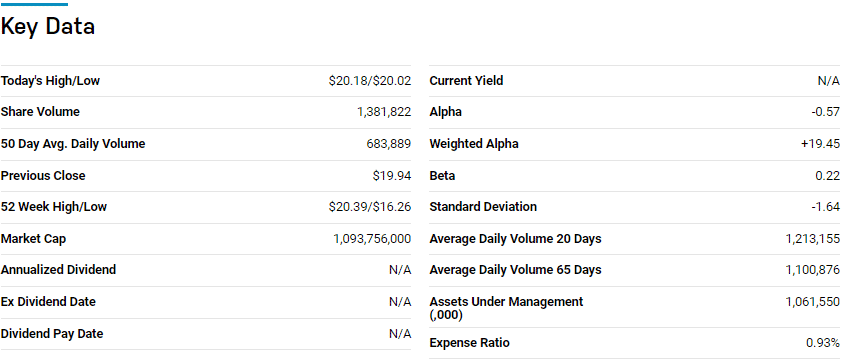Screen dimensions: 846x360
Task: Select the Alpha value -0.57
Action: click(x=825, y=112)
